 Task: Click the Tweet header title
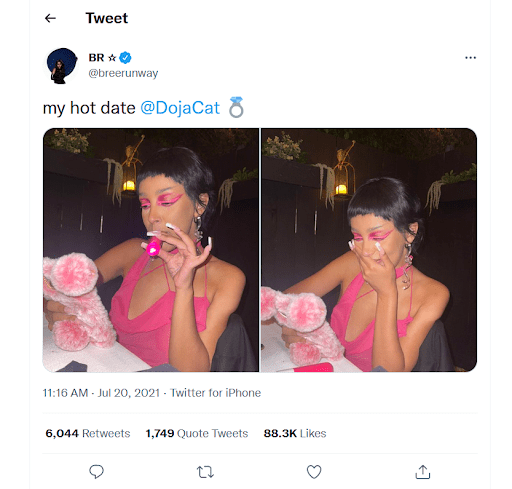click(x=107, y=18)
